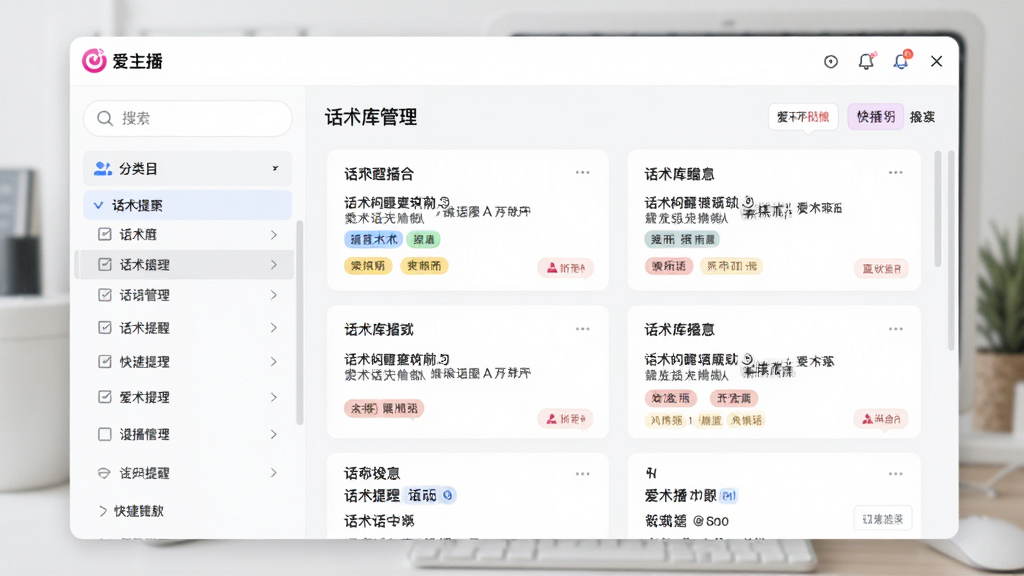Check the empty checkbox of 退播管理 row

(x=104, y=434)
